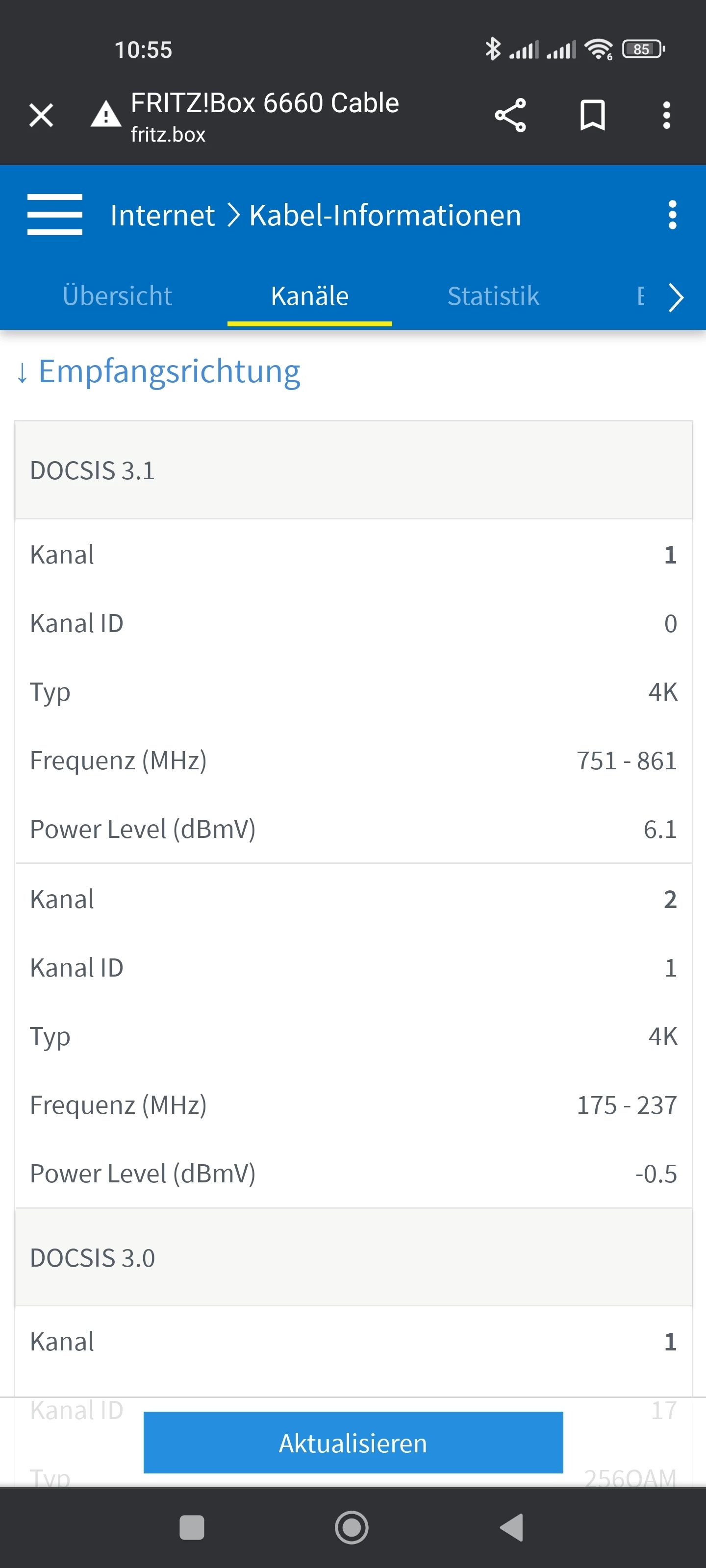This screenshot has width=706, height=1568.
Task: Click the Internet breadcrumb link
Action: [162, 216]
